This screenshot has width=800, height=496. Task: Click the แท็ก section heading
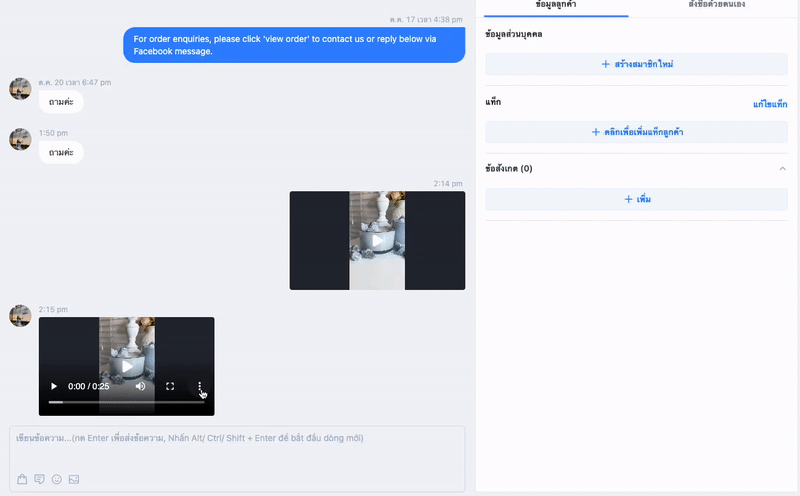(493, 102)
